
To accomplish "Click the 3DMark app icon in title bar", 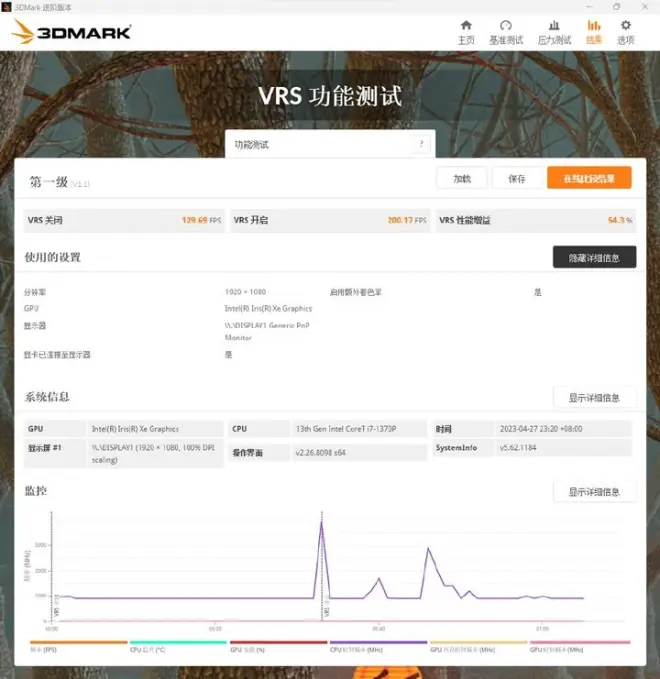I will pyautogui.click(x=7, y=6).
